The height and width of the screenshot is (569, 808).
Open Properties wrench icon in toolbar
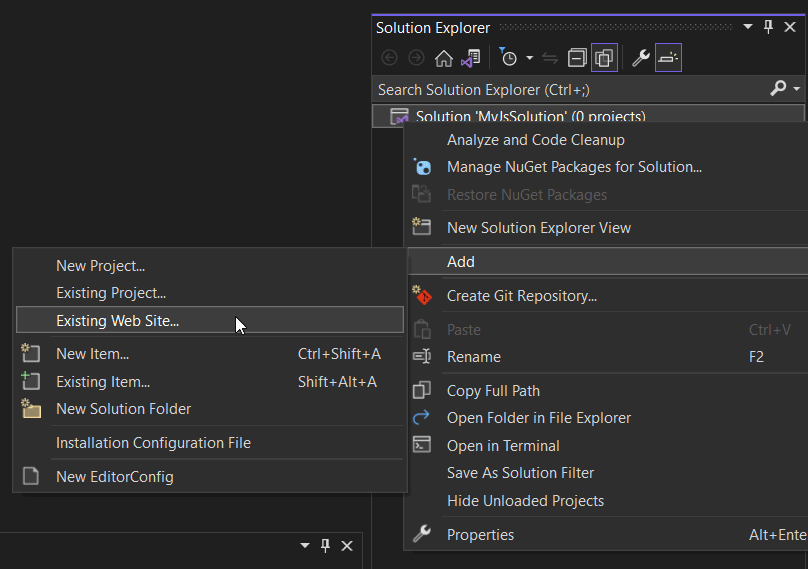(x=641, y=58)
